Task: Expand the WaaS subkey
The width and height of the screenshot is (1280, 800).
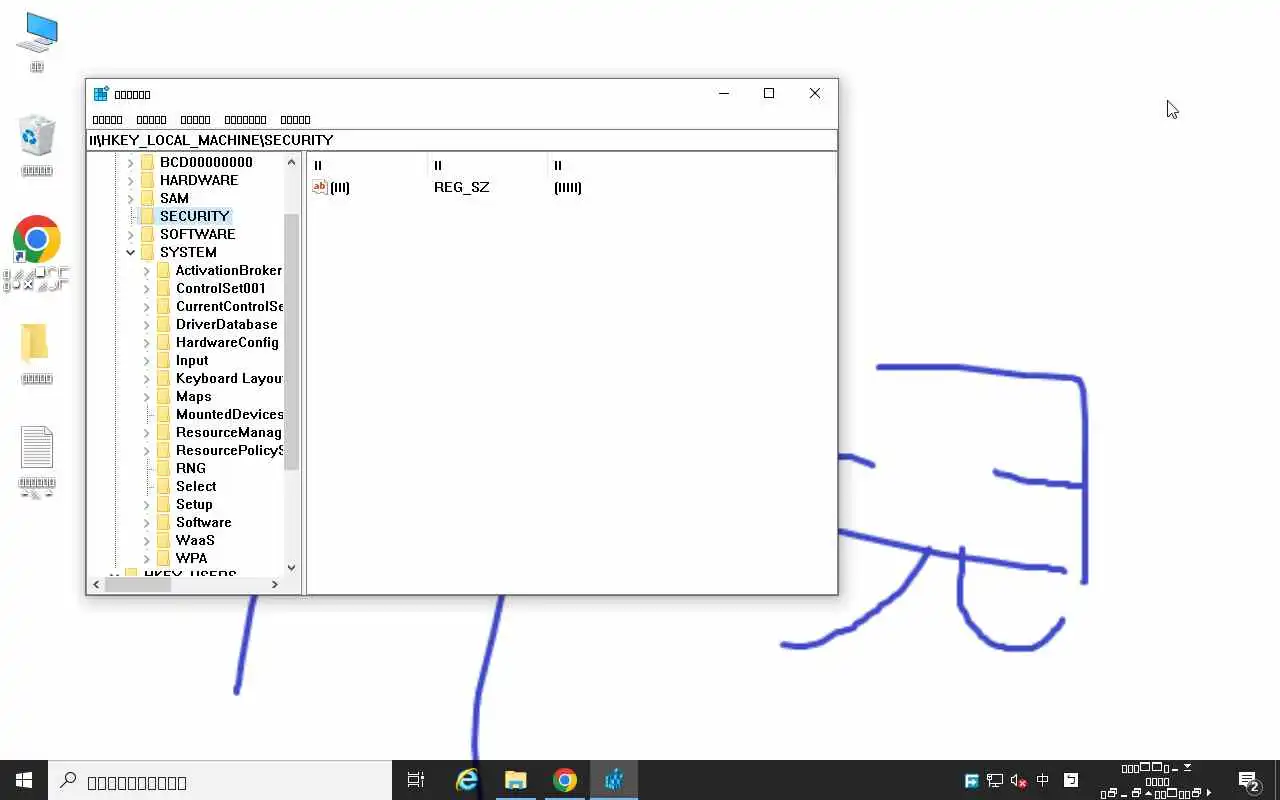Action: tap(146, 540)
